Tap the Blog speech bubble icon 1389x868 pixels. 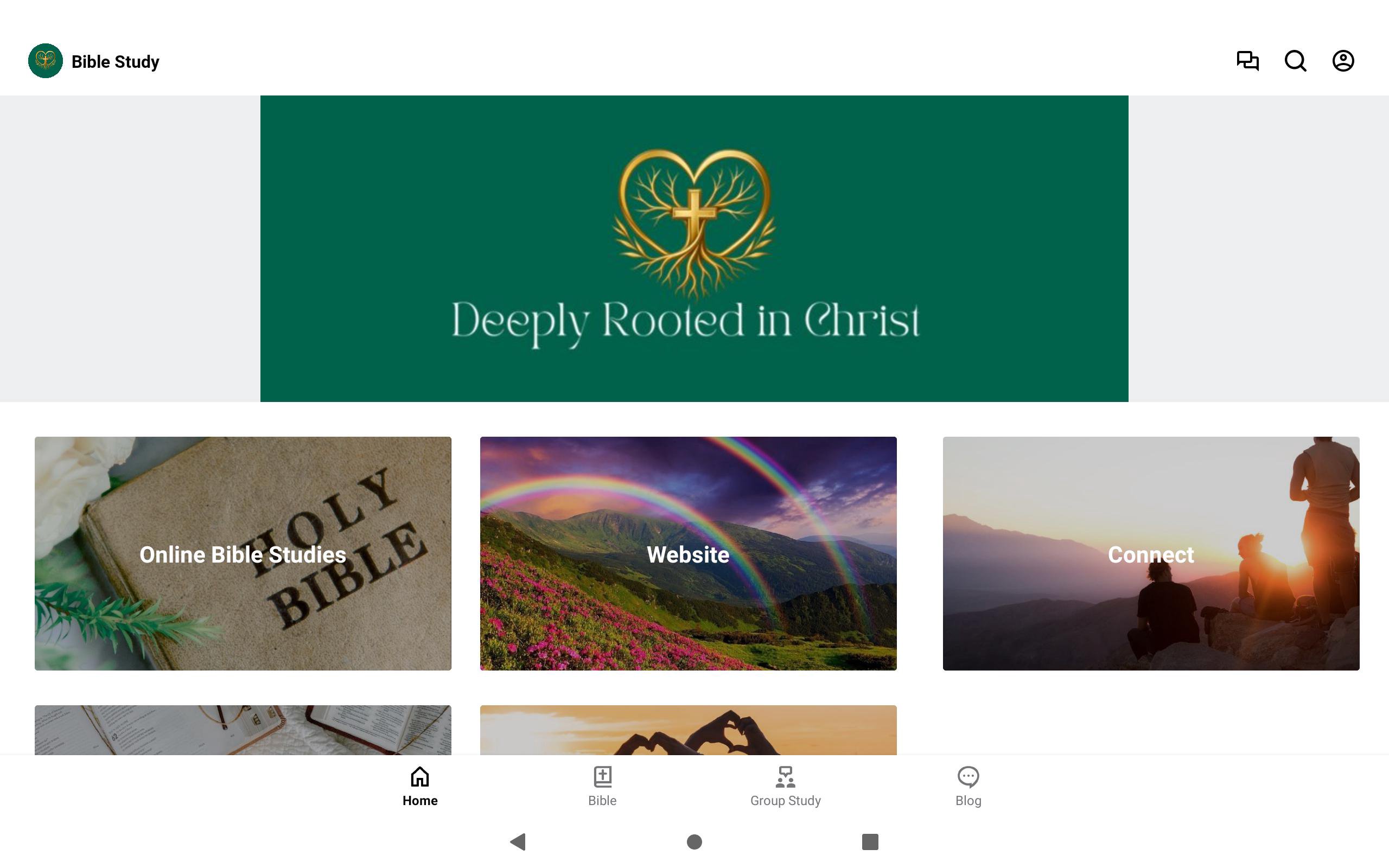(969, 777)
